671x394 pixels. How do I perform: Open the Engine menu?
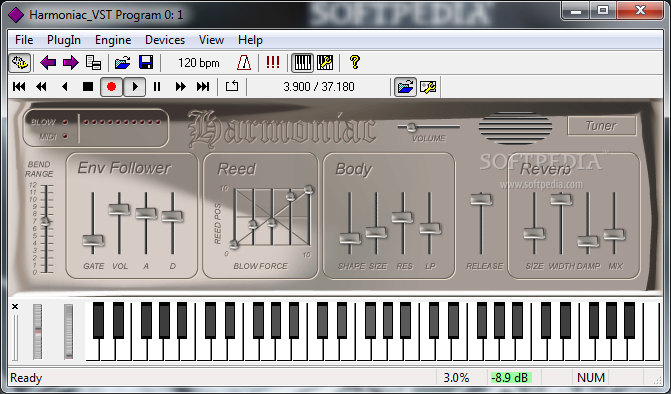pyautogui.click(x=113, y=40)
